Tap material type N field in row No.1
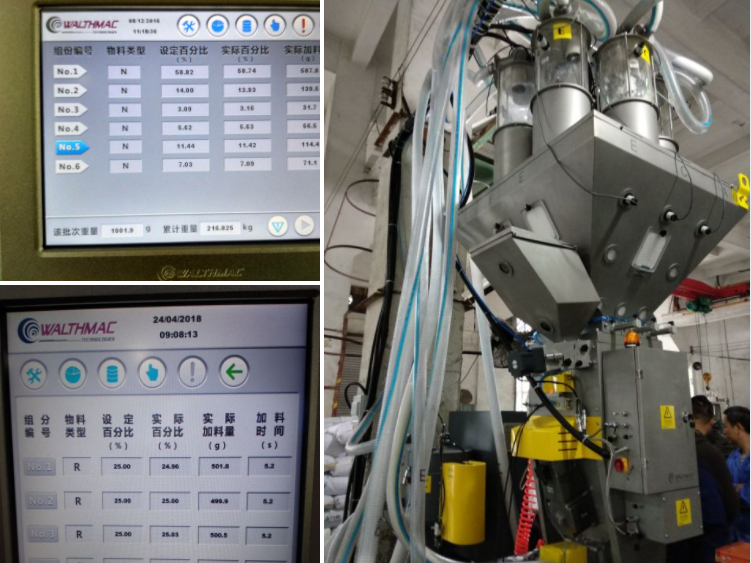The image size is (751, 563). [124, 72]
